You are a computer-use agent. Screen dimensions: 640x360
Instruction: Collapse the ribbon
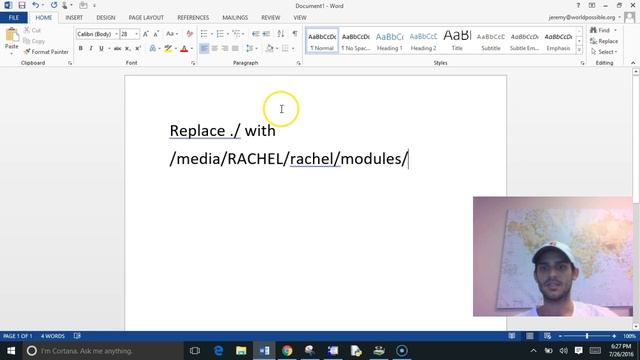[x=633, y=63]
